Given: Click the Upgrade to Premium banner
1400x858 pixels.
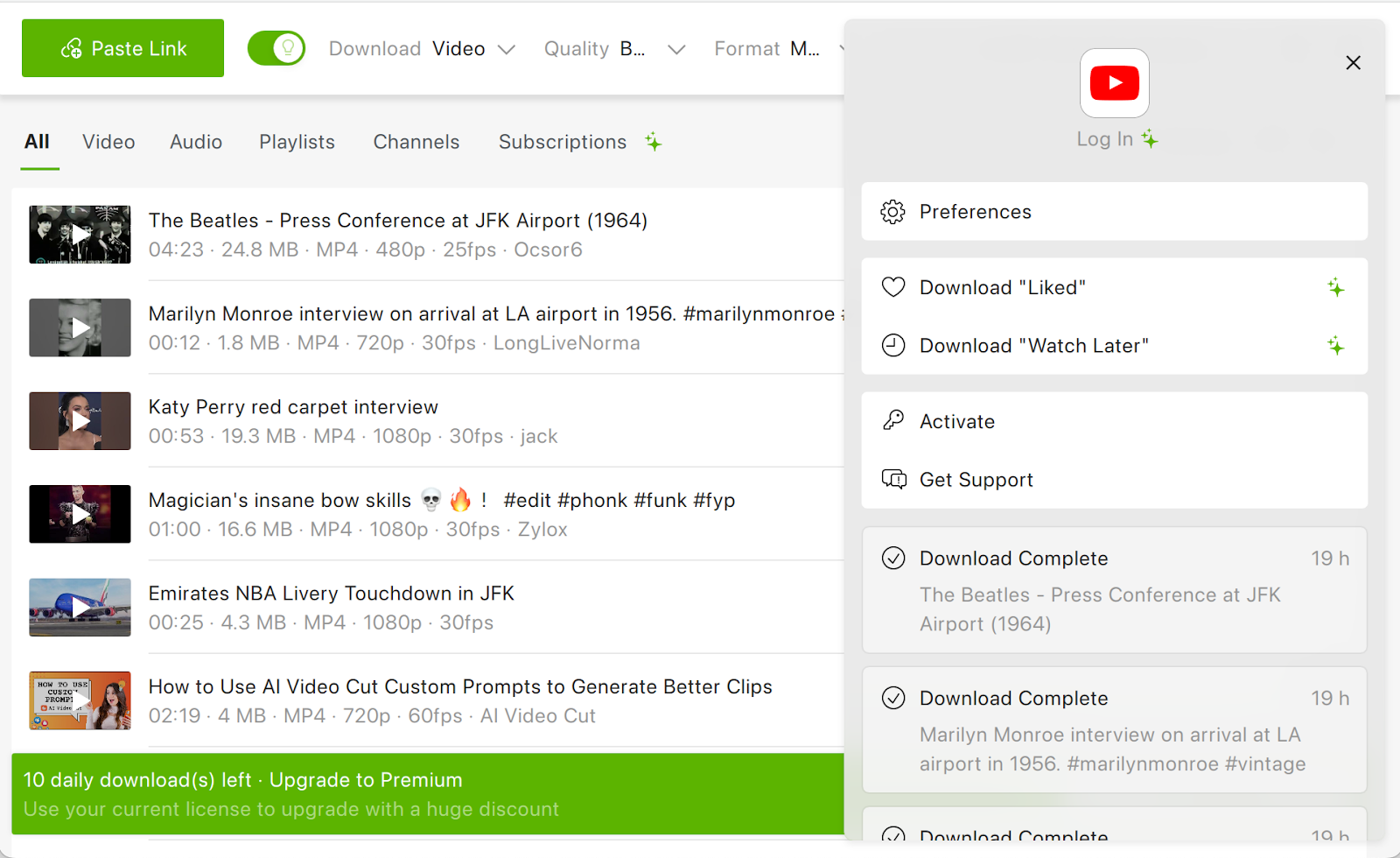Looking at the screenshot, I should 428,794.
